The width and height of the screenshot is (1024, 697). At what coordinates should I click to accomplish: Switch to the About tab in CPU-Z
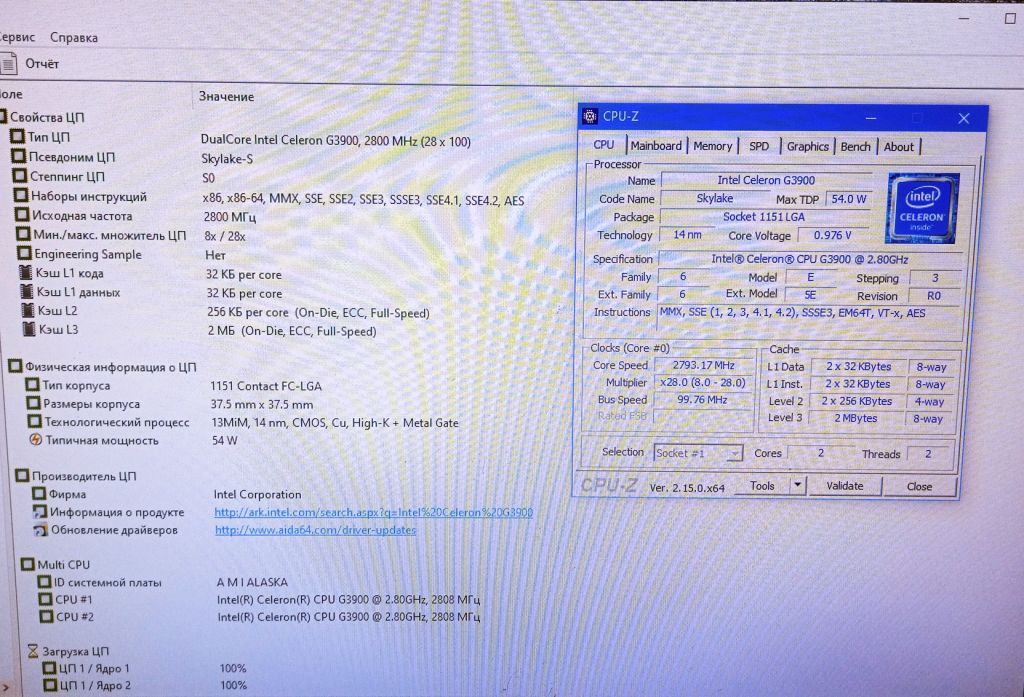pos(899,147)
